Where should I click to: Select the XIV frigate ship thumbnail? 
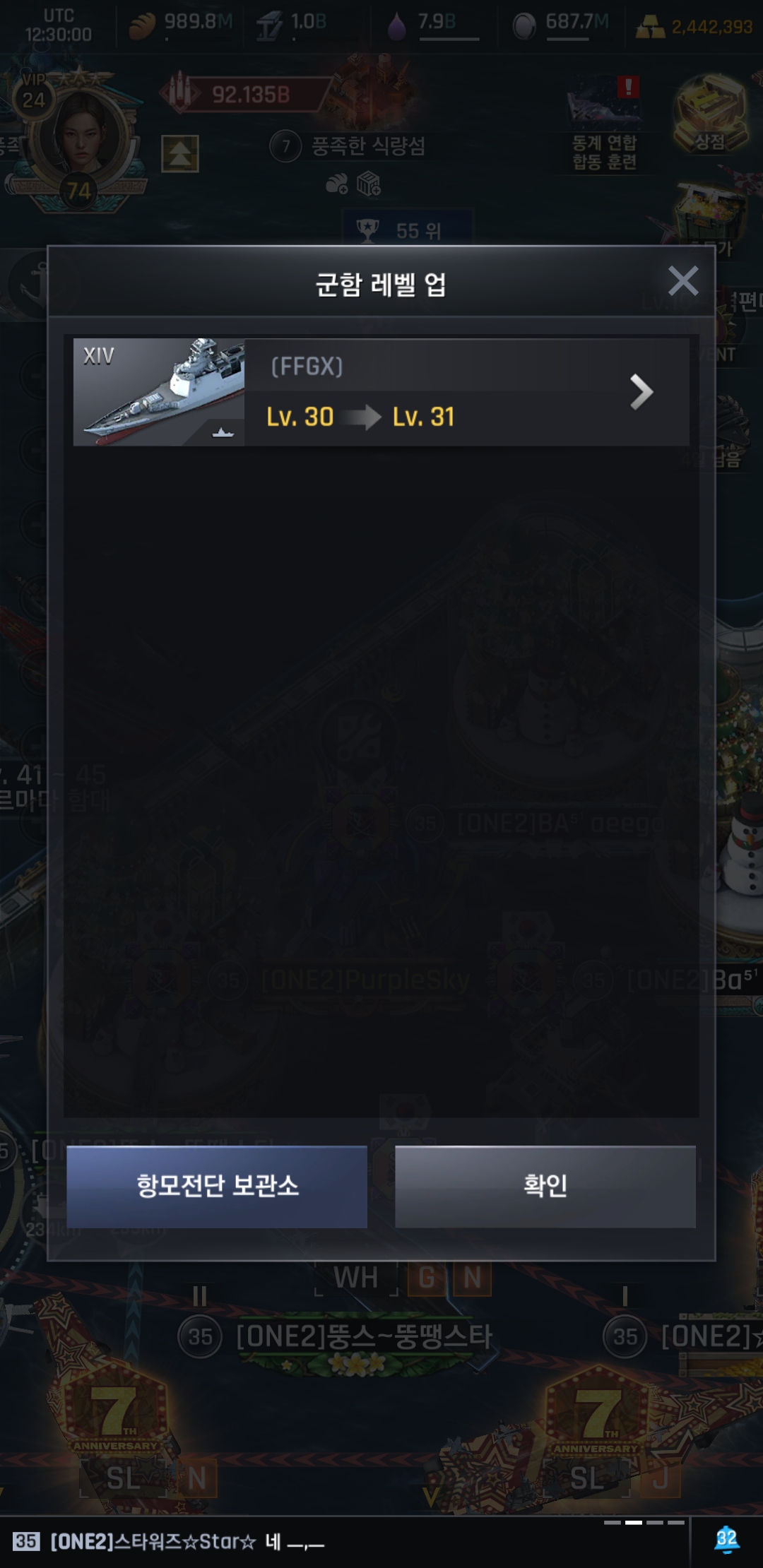[x=159, y=392]
